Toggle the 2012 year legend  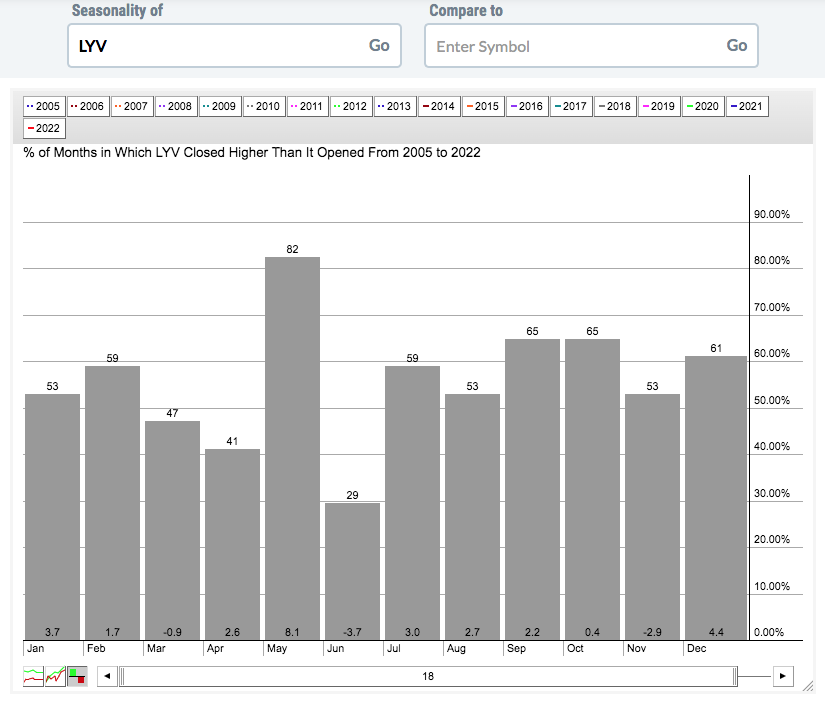(351, 106)
